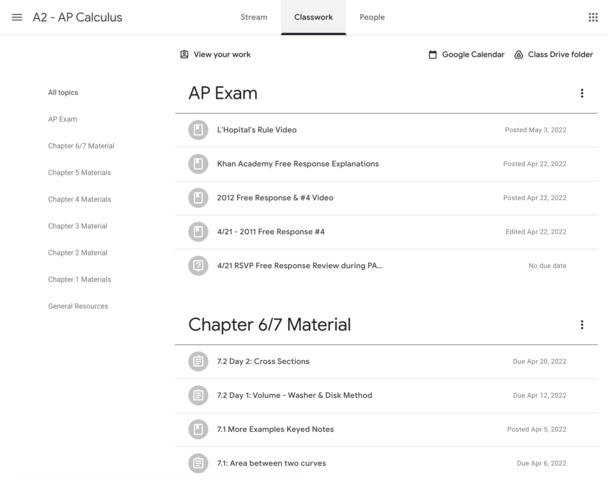Screen dimensions: 608x480
Task: Open Google Calendar link
Action: tap(473, 55)
